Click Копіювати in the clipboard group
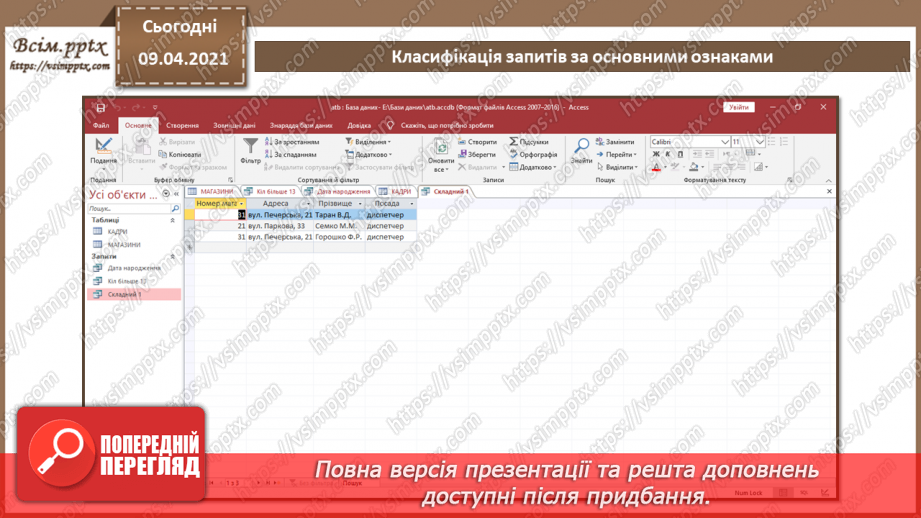Screen dimensions: 921x518 pos(180,154)
